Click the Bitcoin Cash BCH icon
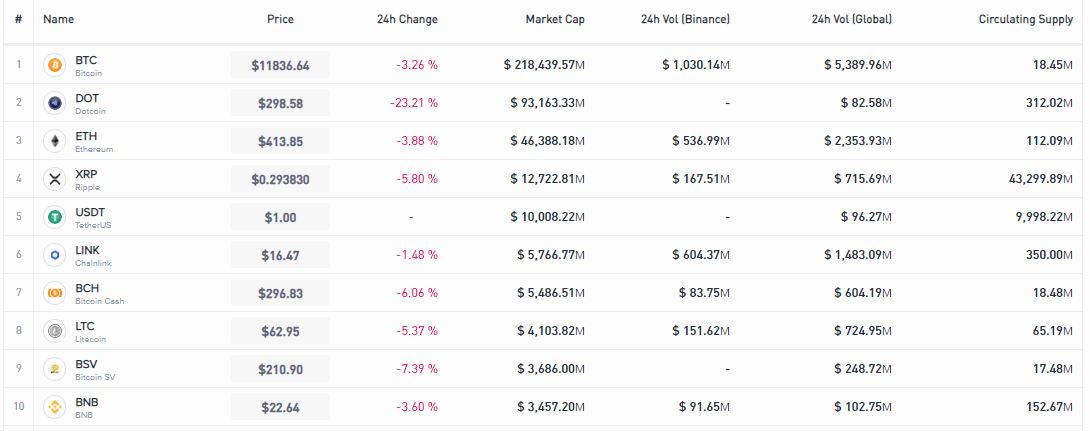 (54, 293)
